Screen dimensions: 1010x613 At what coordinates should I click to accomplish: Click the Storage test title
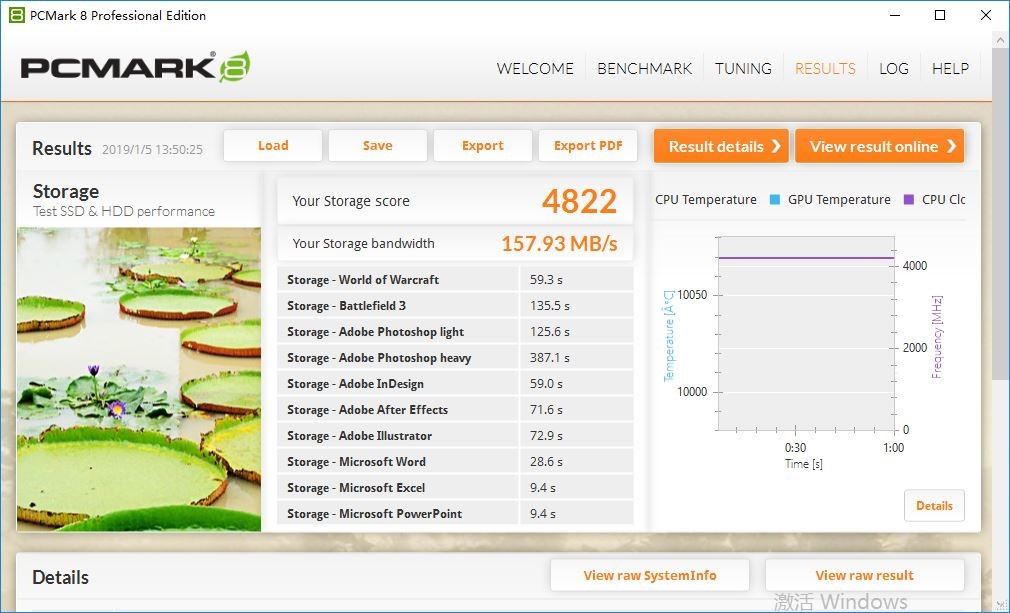pyautogui.click(x=66, y=191)
